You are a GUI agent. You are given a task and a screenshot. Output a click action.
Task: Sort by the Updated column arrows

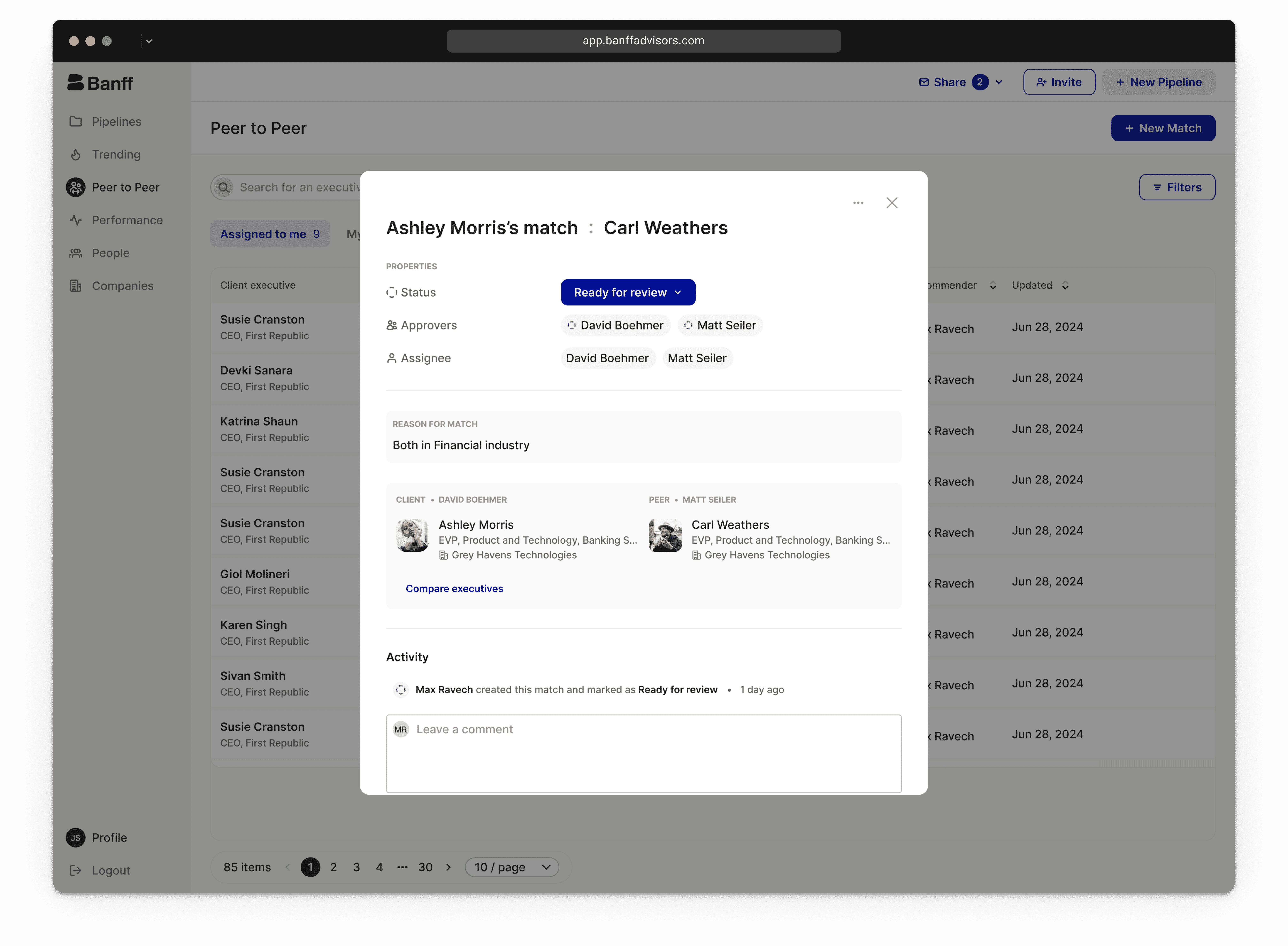[1065, 285]
